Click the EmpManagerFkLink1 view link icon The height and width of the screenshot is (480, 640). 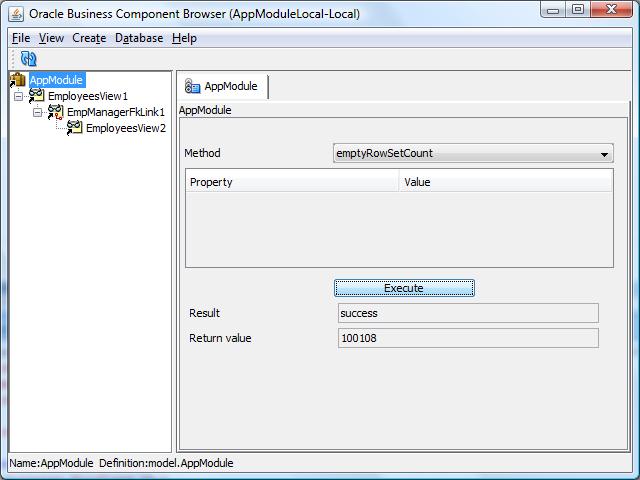coord(56,112)
